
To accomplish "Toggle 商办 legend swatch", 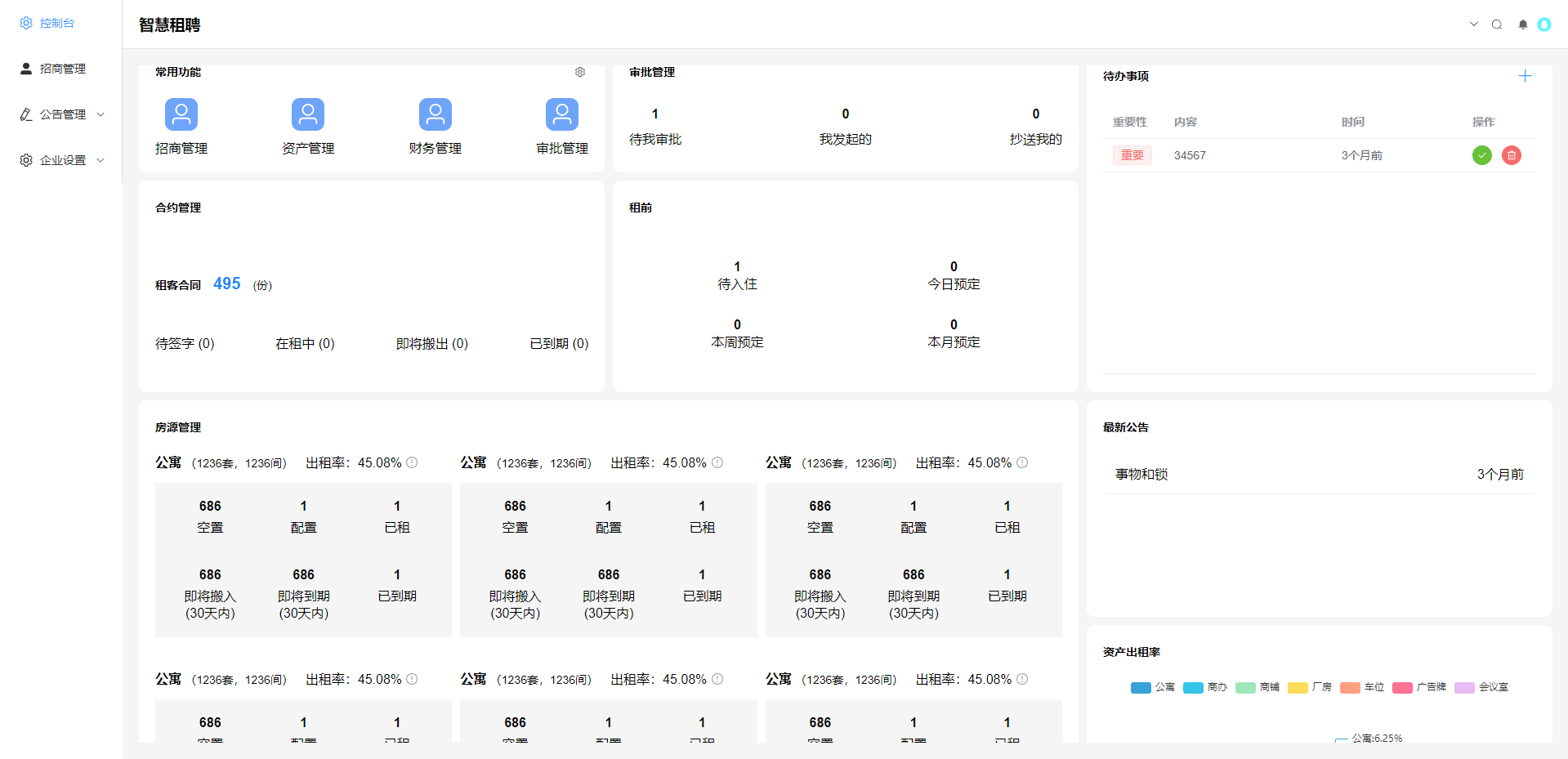I will pyautogui.click(x=1193, y=687).
